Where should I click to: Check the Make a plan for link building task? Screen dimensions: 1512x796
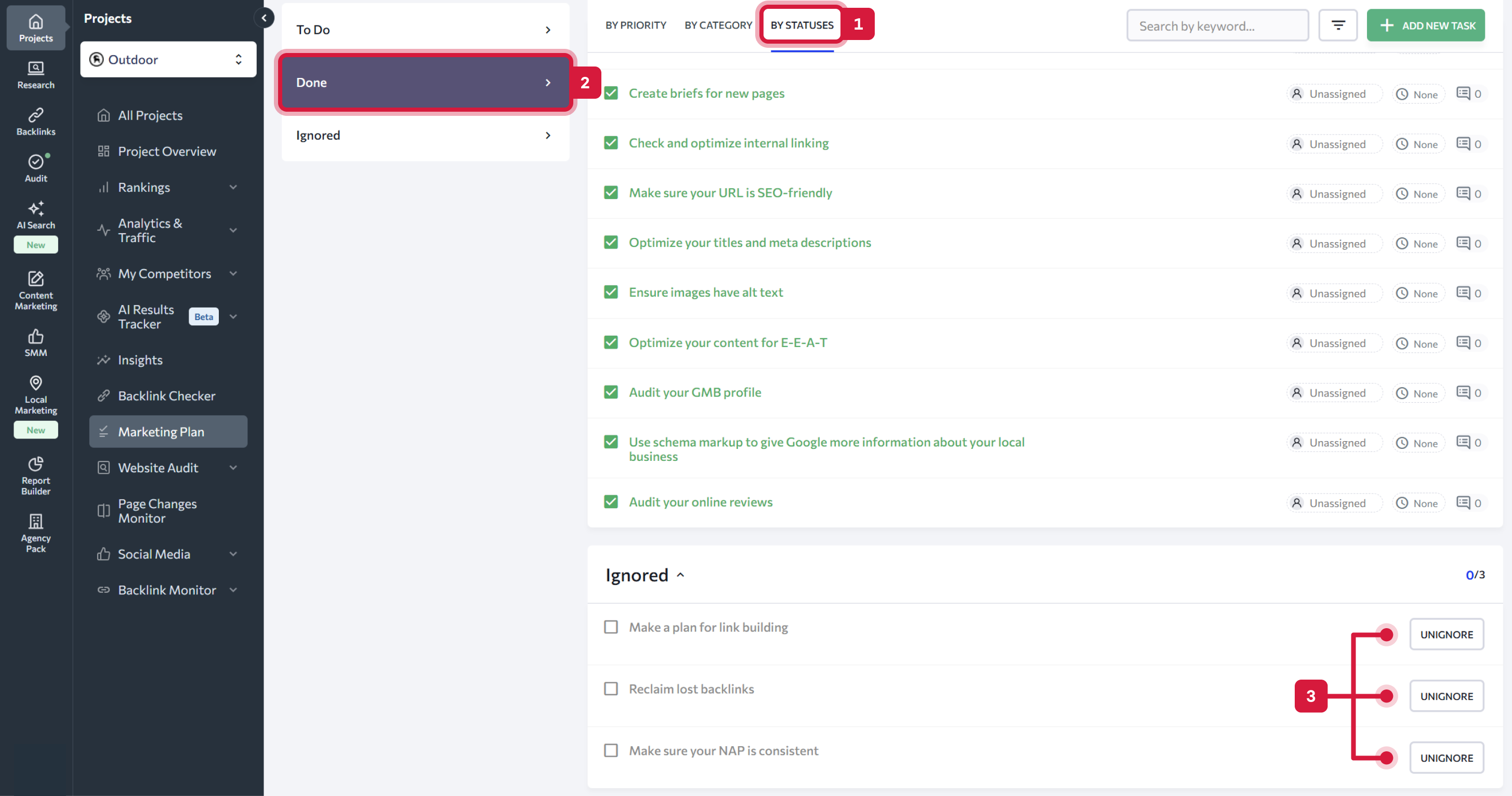pyautogui.click(x=610, y=627)
